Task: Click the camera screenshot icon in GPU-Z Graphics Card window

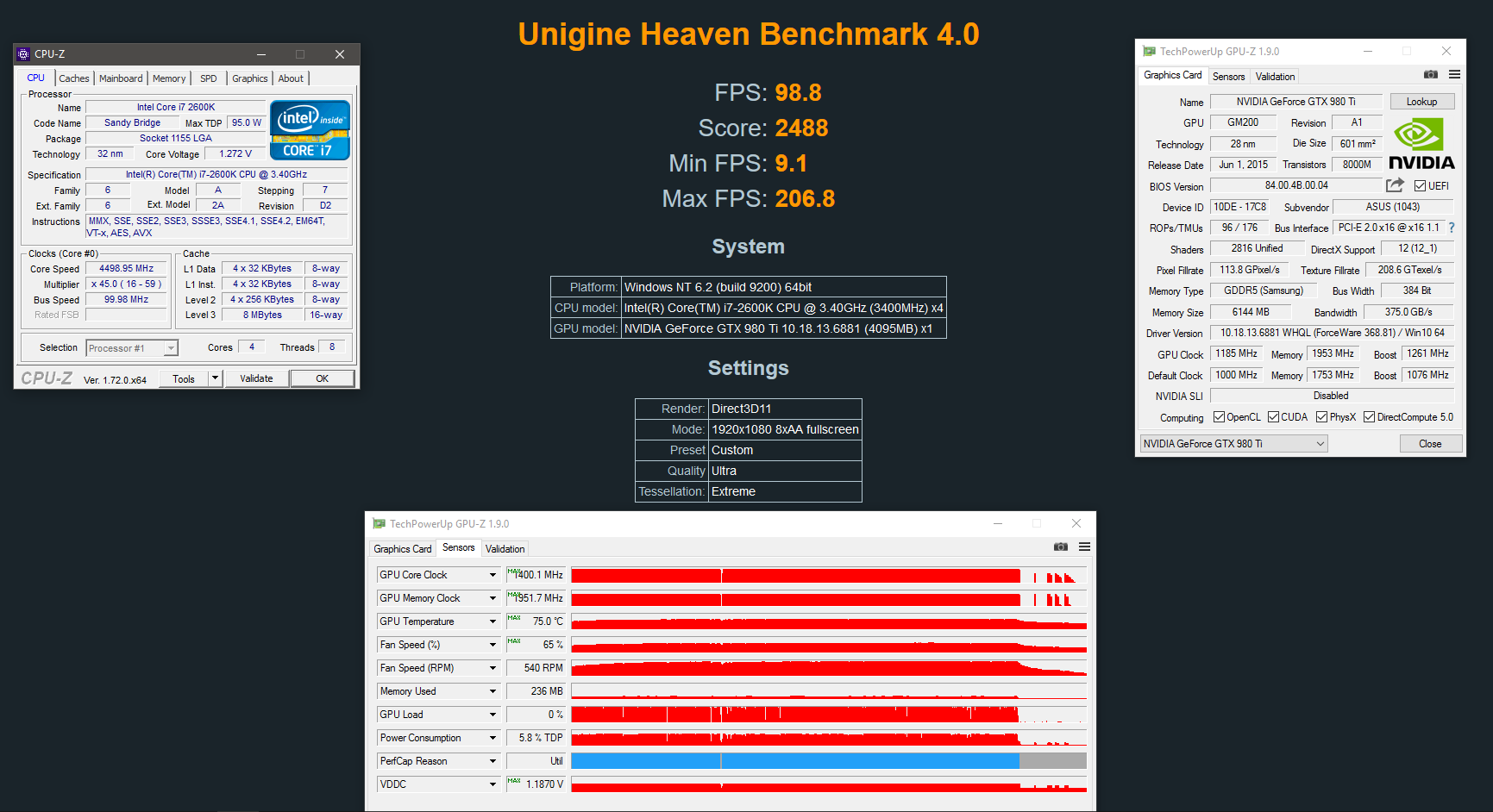Action: click(1431, 75)
